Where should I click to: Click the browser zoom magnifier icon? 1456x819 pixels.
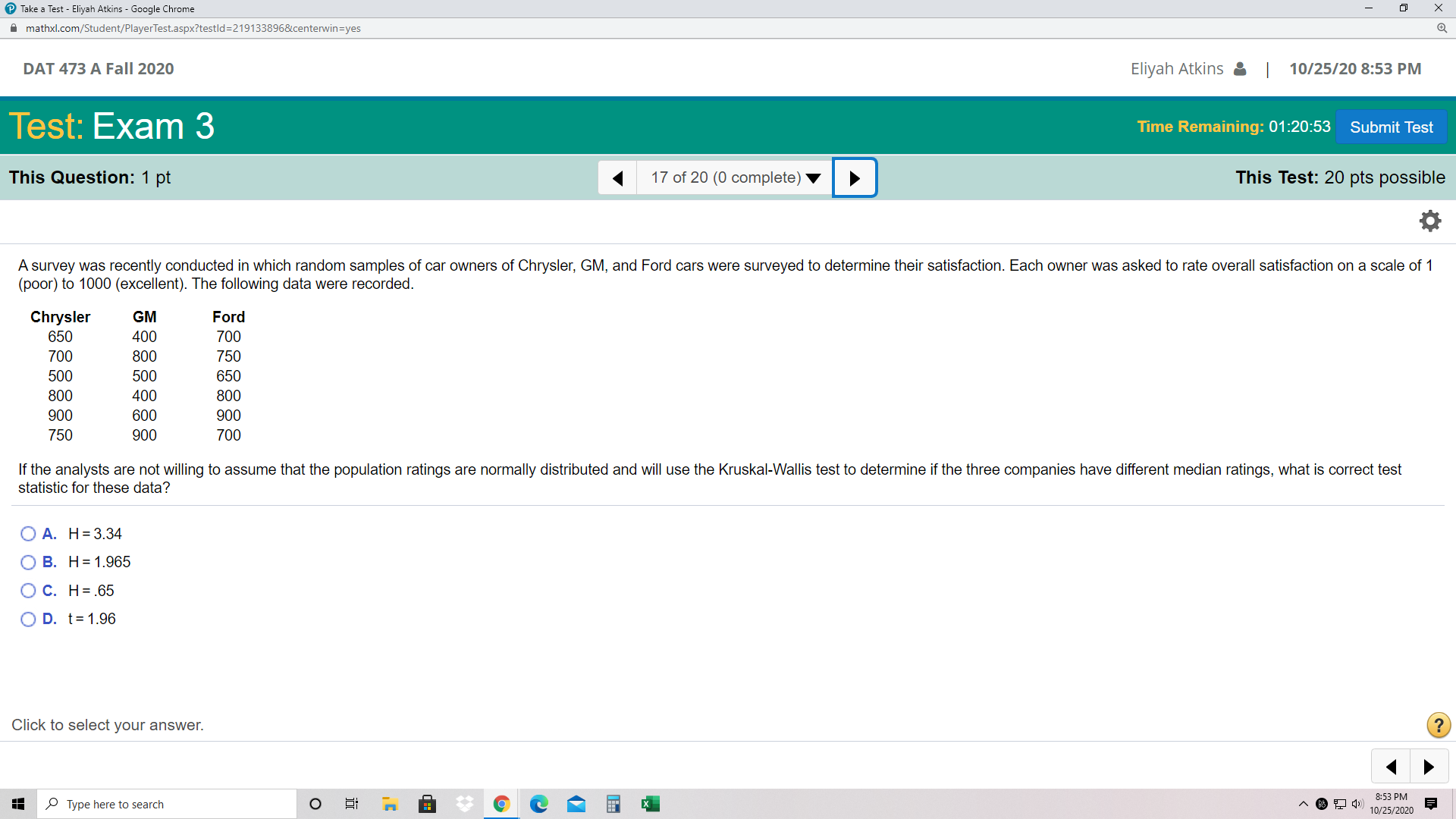point(1442,28)
